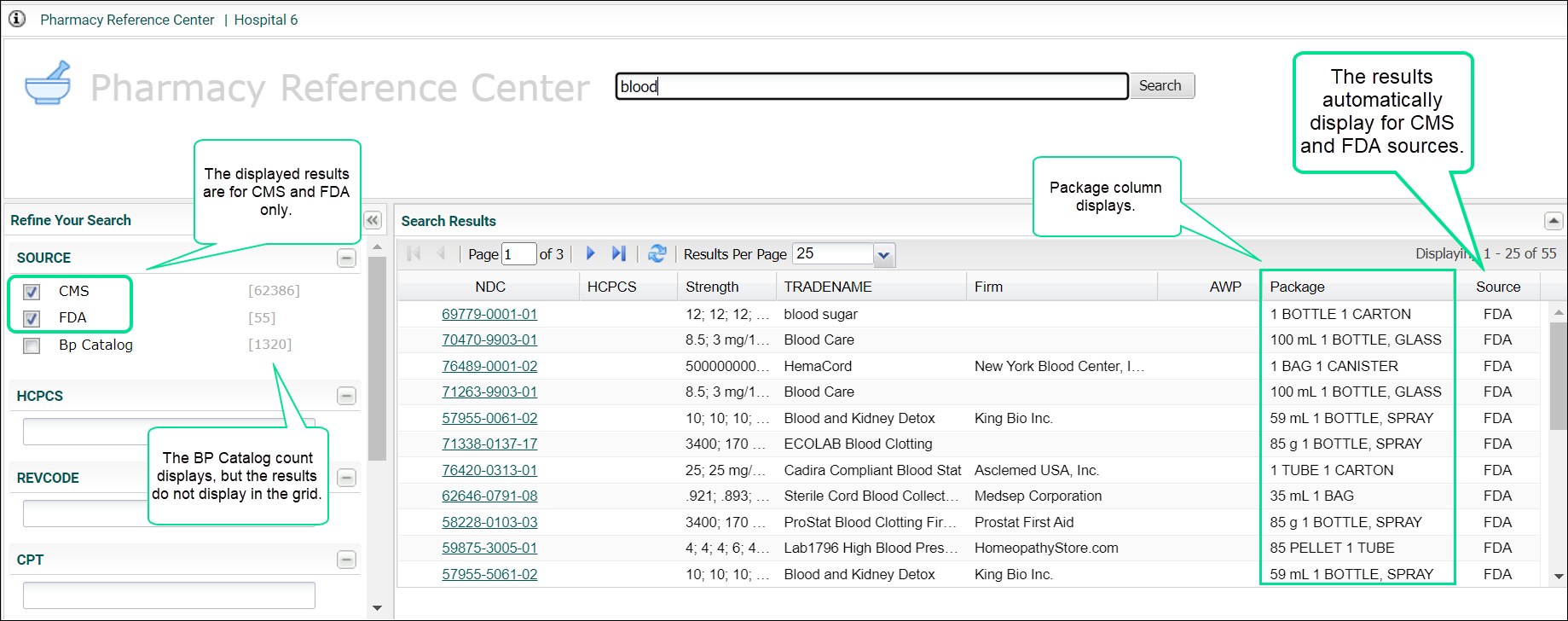The height and width of the screenshot is (621, 1568).
Task: Click the left panel vertical scrollbar
Action: (377, 358)
